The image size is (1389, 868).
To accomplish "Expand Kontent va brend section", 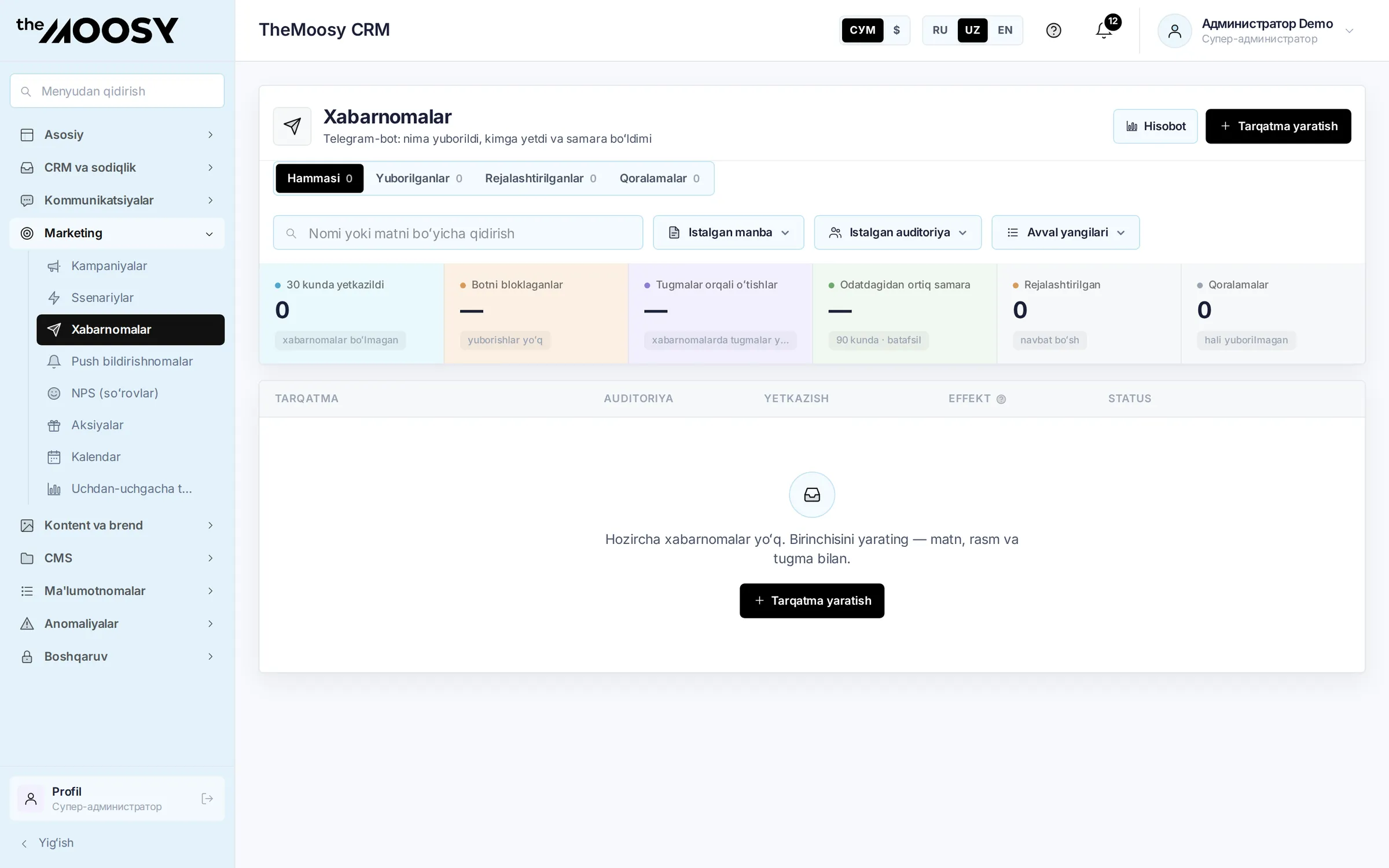I will (x=117, y=525).
